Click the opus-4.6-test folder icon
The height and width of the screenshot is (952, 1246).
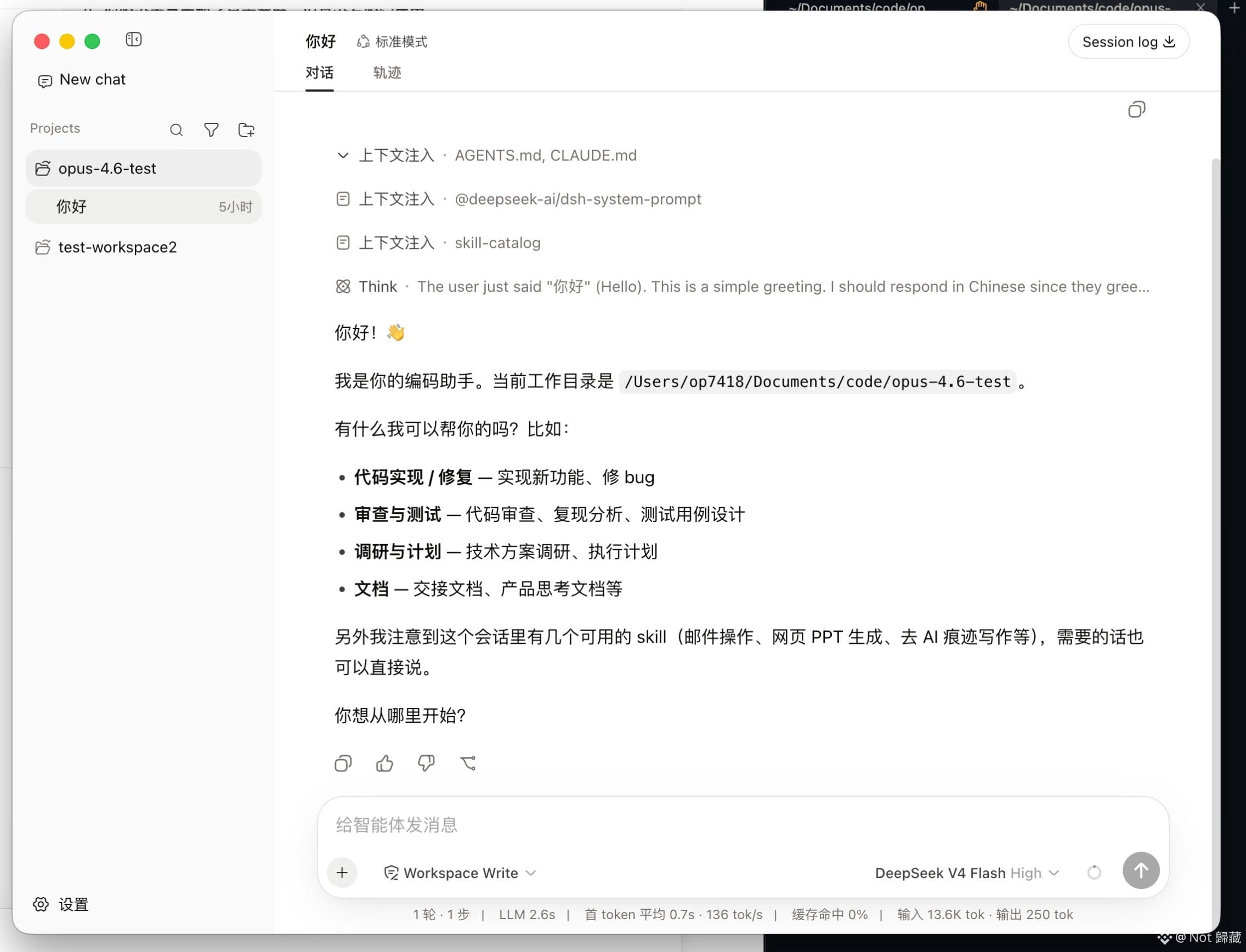[x=43, y=168]
